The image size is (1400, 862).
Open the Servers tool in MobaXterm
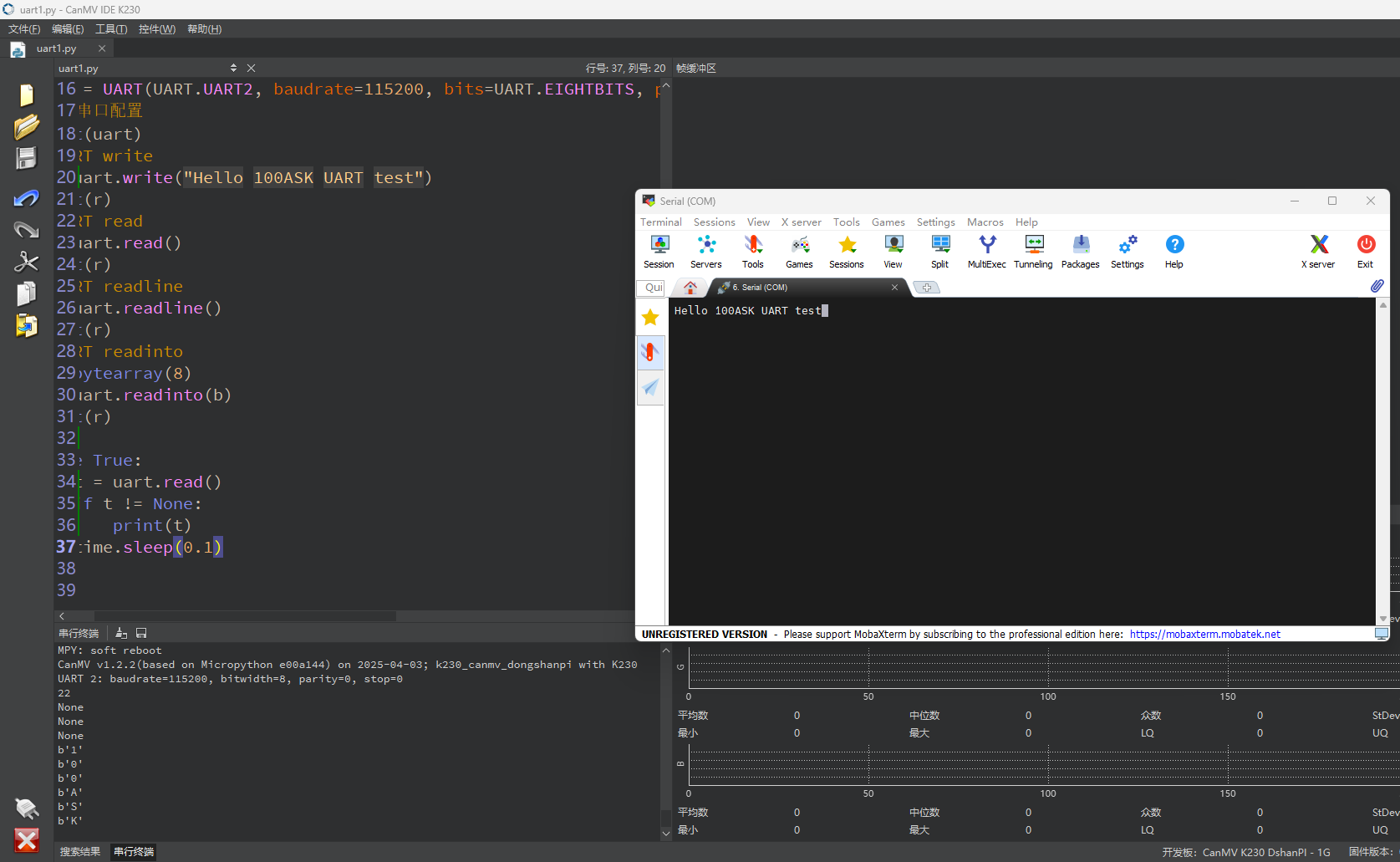pos(705,252)
